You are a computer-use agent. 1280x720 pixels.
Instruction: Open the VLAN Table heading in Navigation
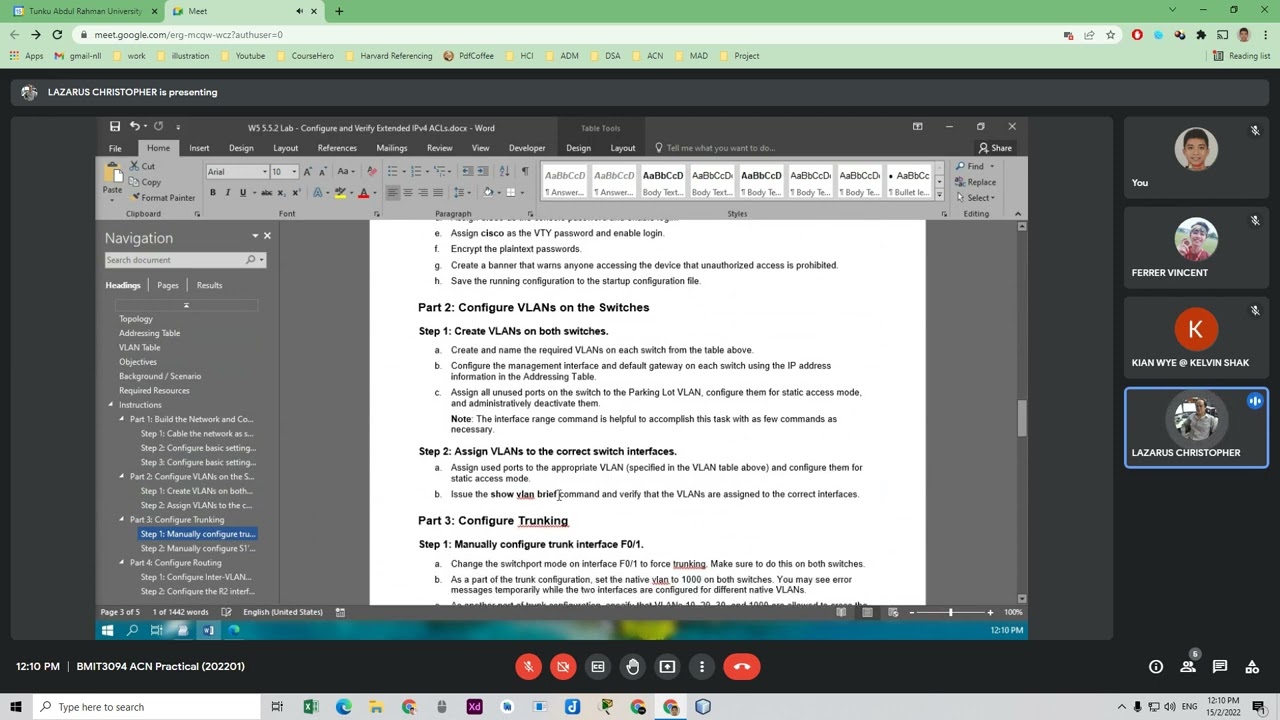coord(140,347)
